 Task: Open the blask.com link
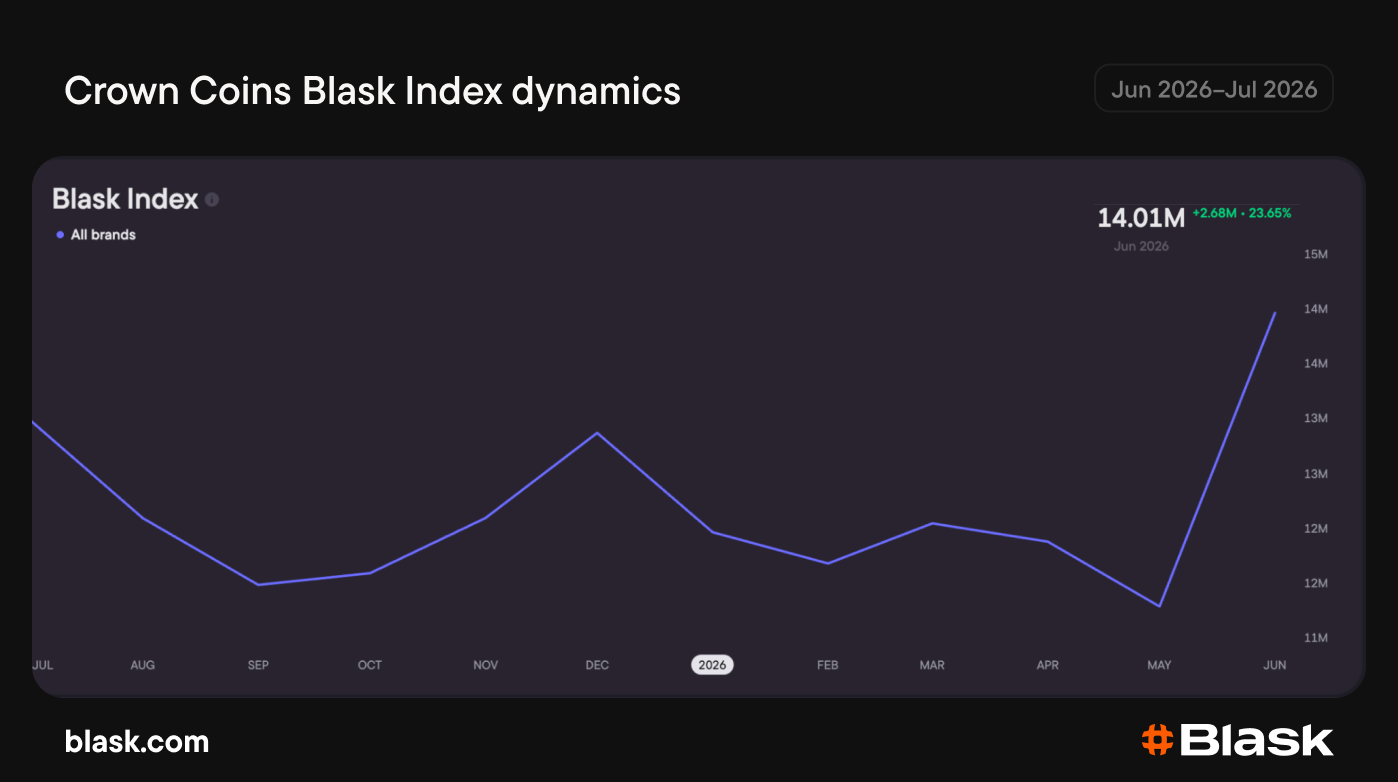pos(137,741)
